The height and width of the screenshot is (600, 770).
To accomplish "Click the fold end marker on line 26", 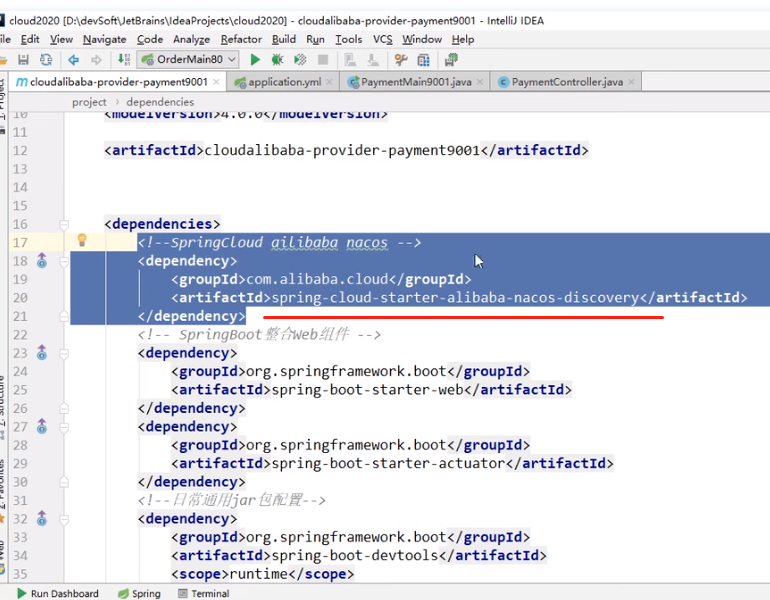I will (x=64, y=409).
